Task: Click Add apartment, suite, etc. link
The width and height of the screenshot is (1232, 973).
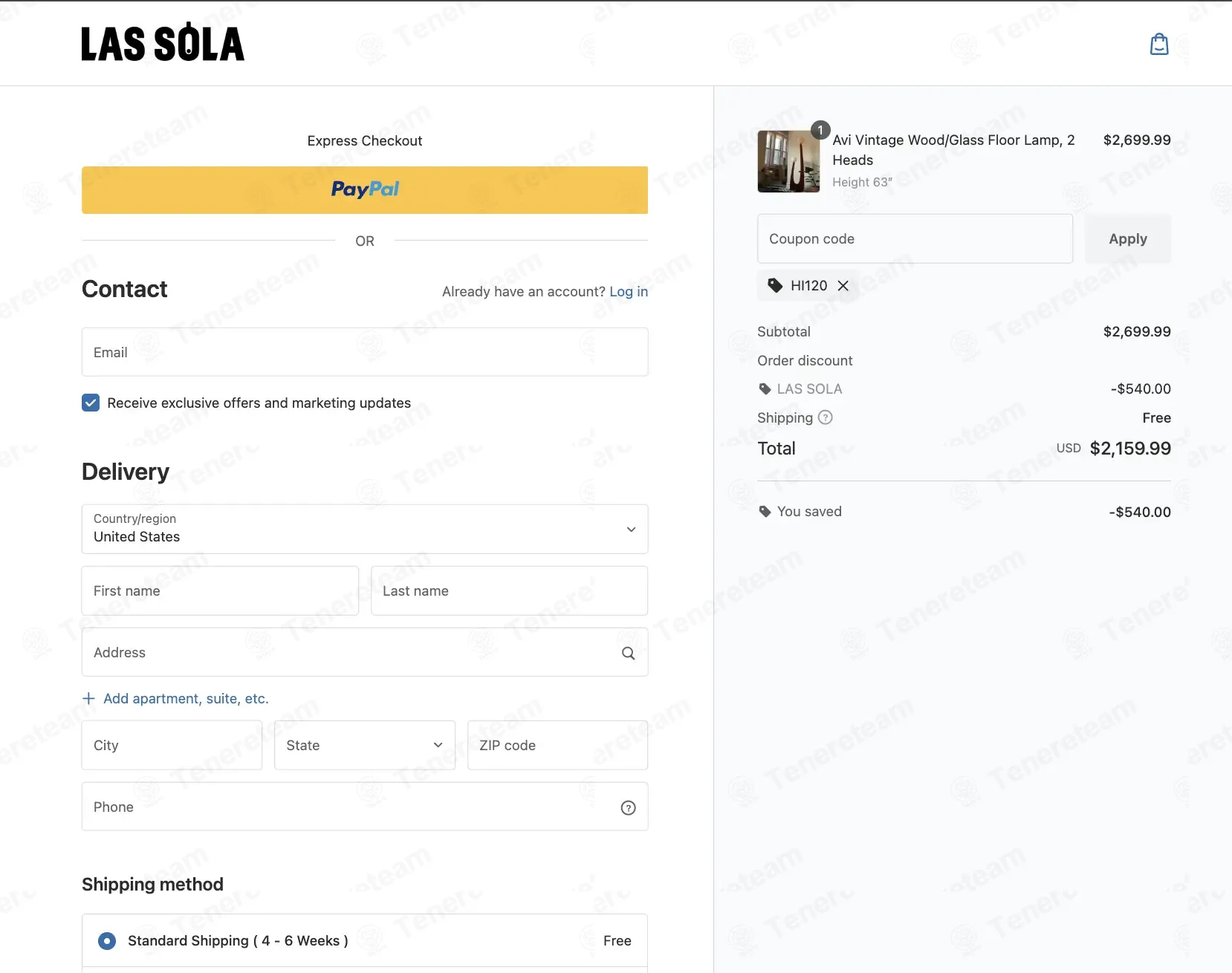Action: point(186,698)
